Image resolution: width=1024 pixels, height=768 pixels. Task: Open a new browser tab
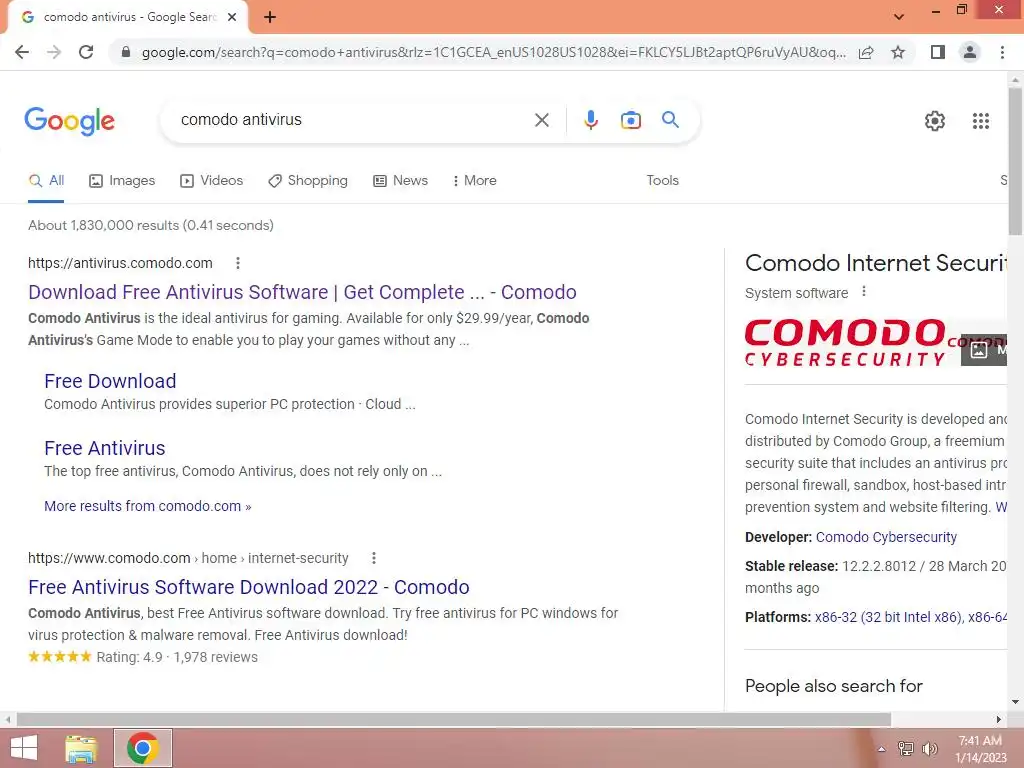270,17
